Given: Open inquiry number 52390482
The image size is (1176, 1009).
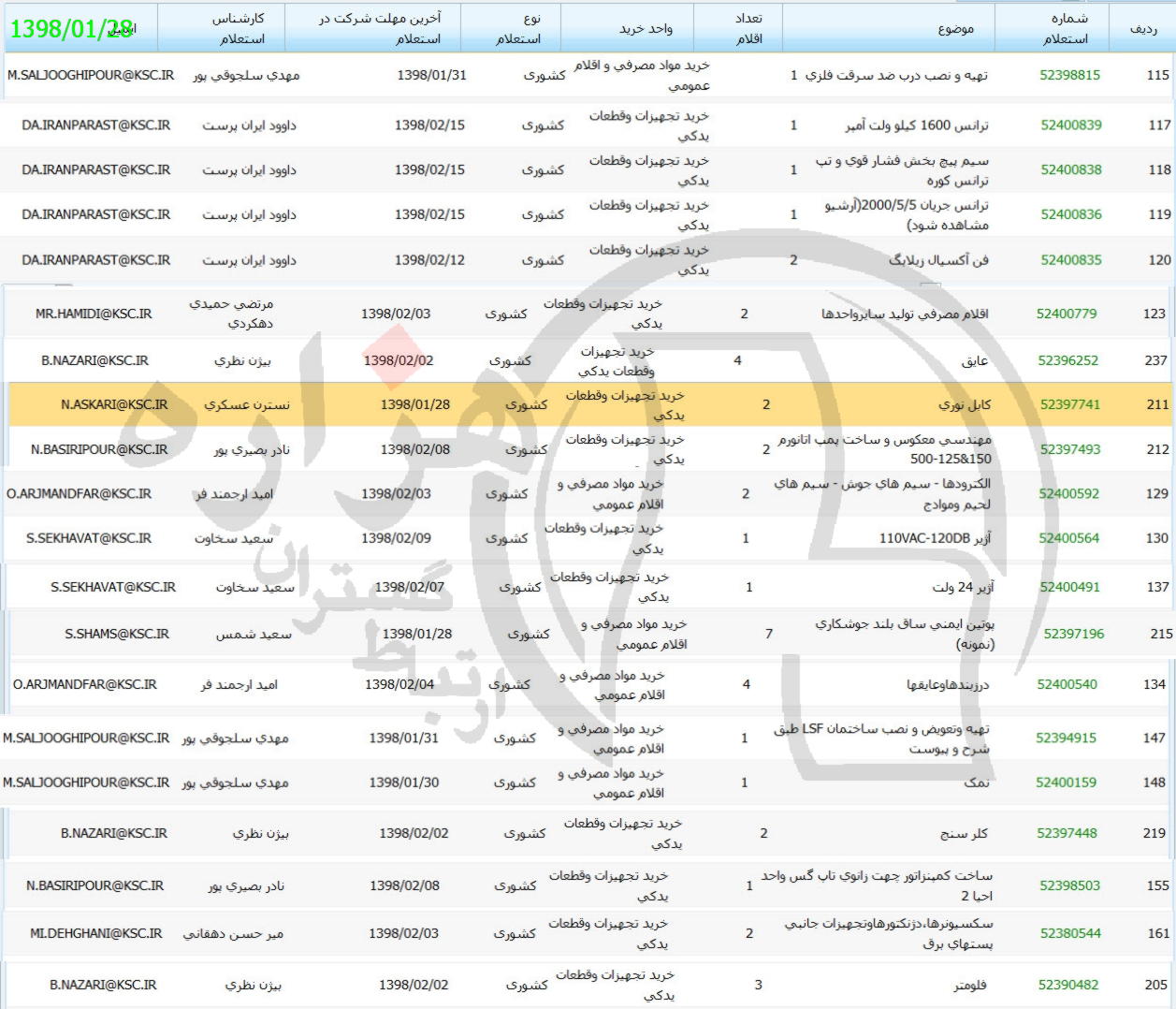Looking at the screenshot, I should pos(1067,985).
